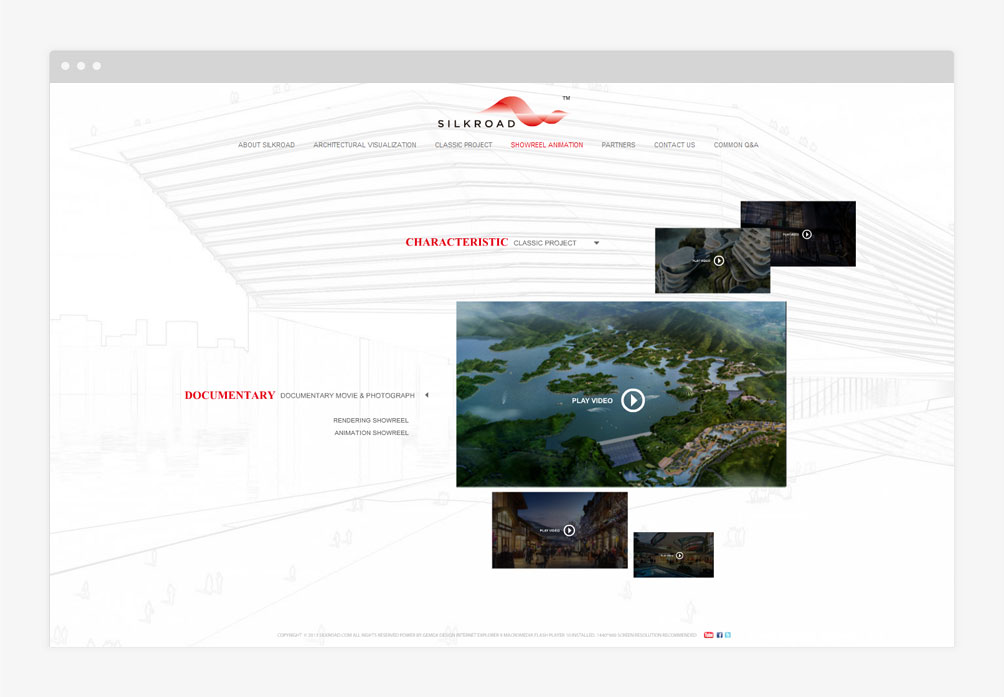Select Classic Project in top navigation

point(463,145)
